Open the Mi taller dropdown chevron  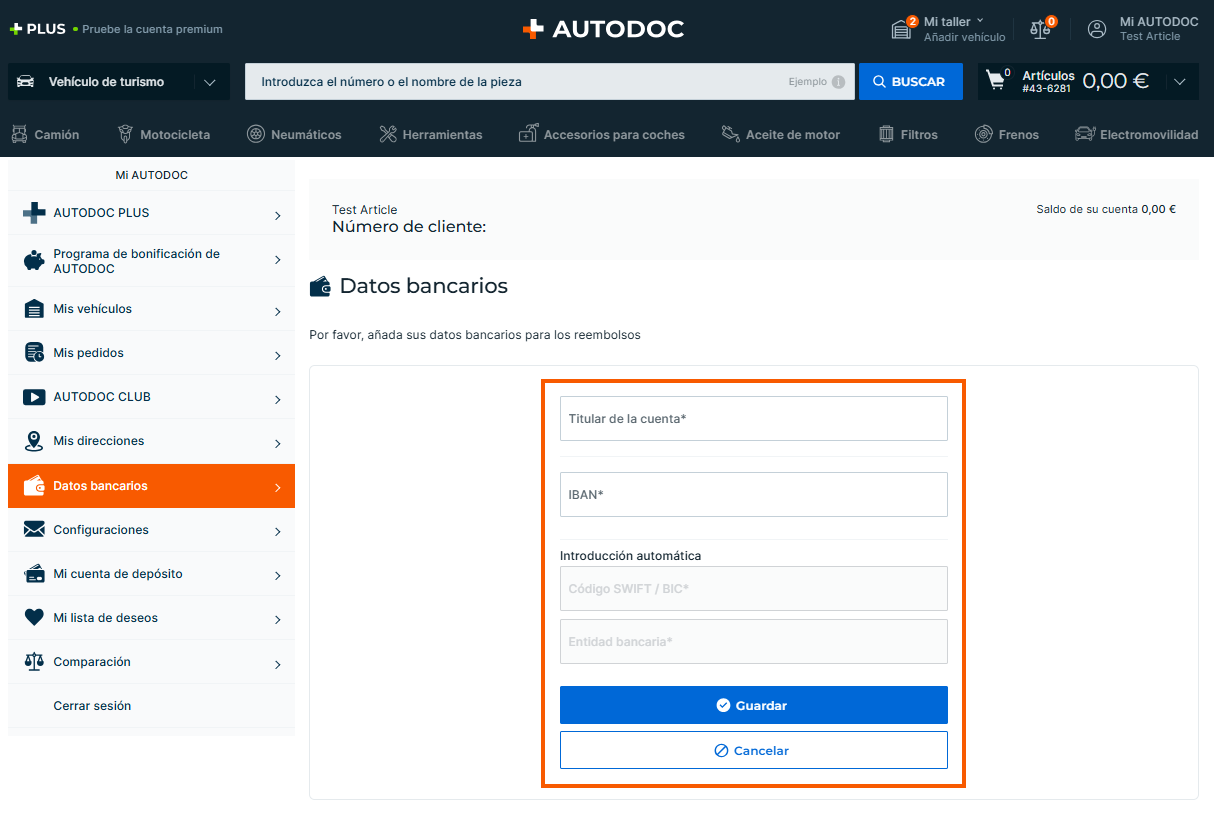pos(980,21)
